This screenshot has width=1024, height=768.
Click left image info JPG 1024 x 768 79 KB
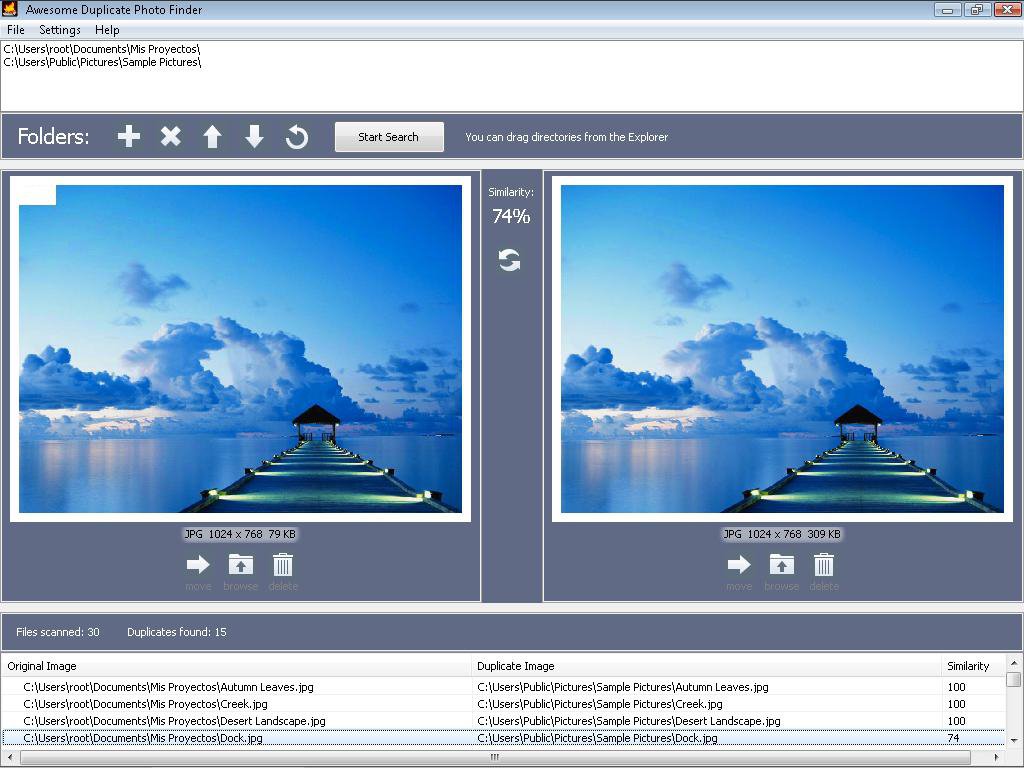[240, 534]
